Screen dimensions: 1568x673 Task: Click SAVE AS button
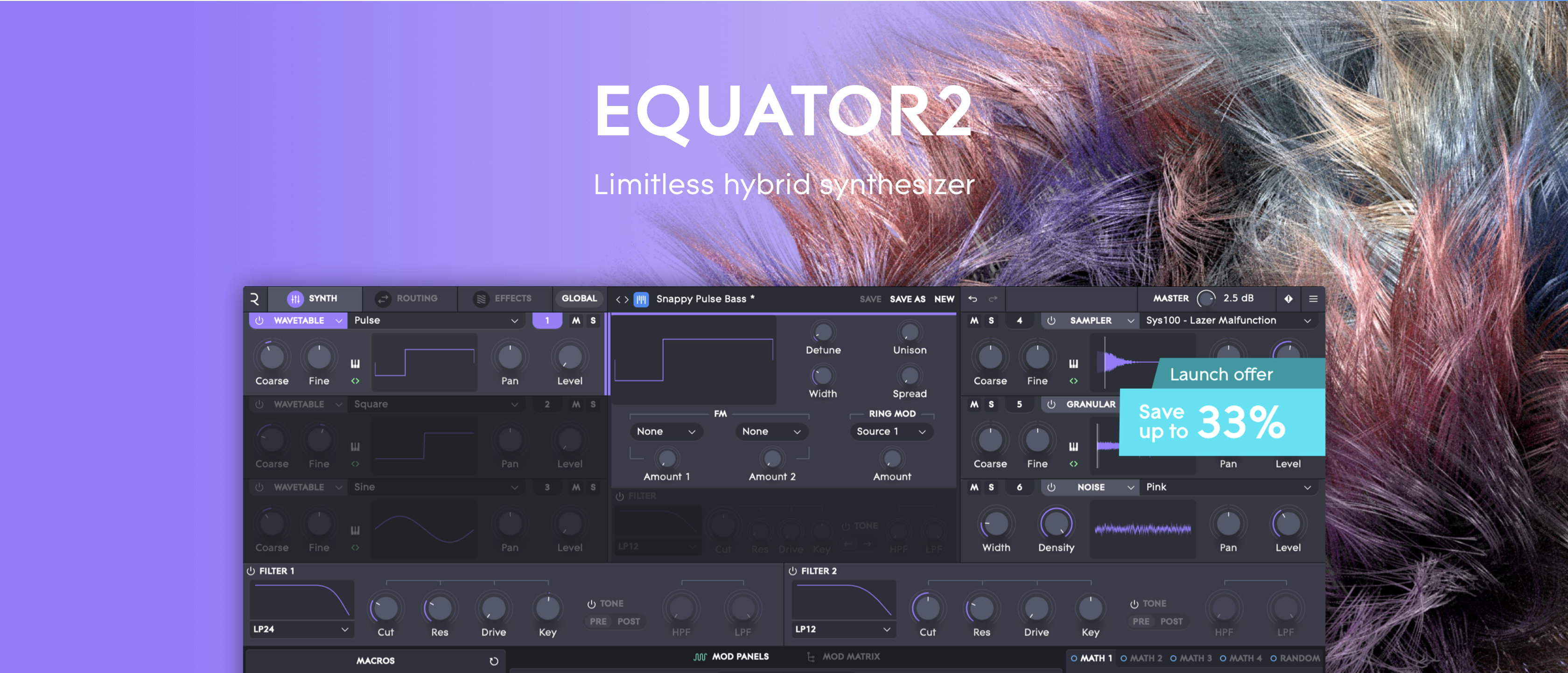(x=907, y=299)
